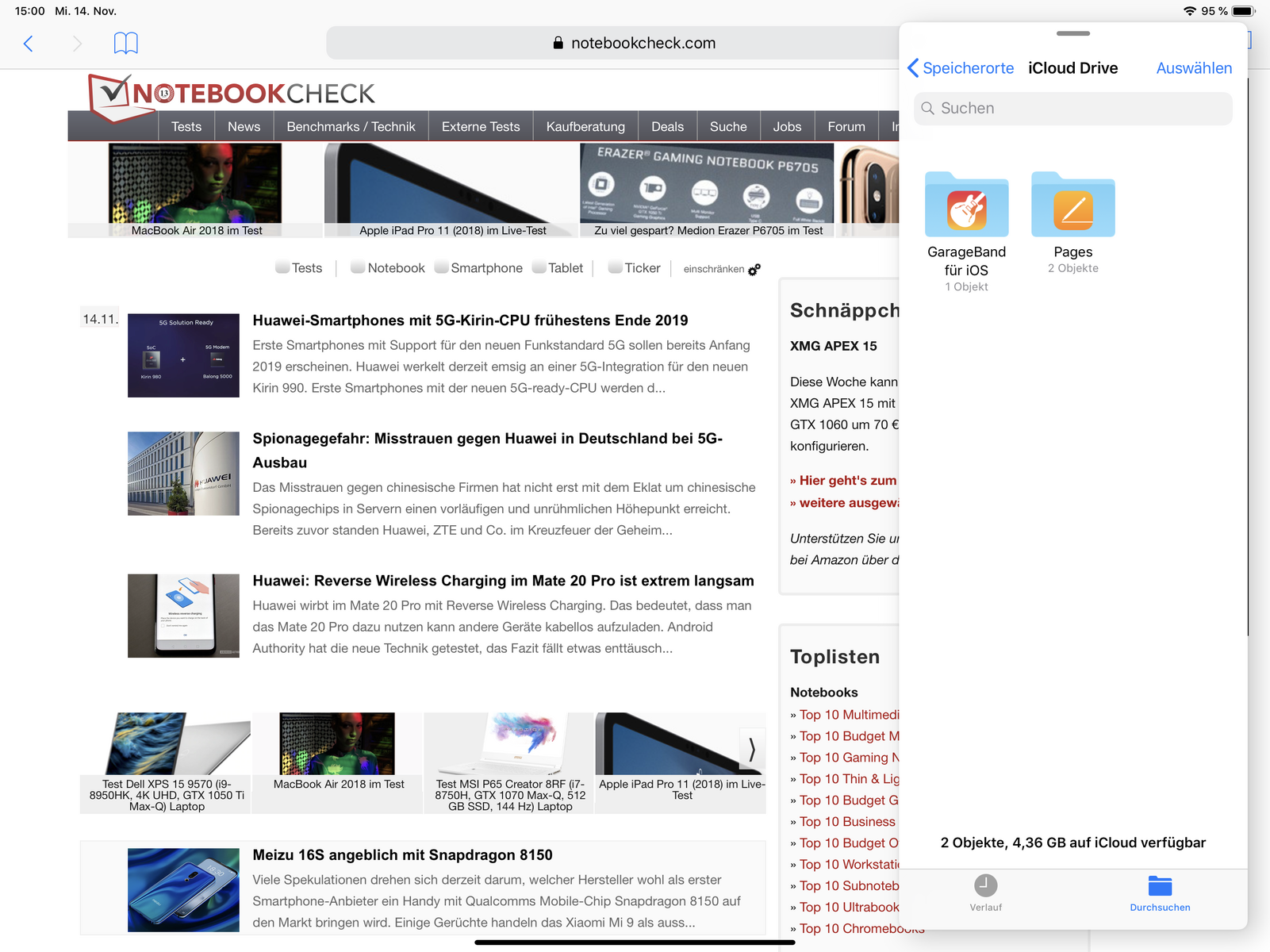The height and width of the screenshot is (952, 1270).
Task: Open the Forum menu item
Action: (846, 127)
